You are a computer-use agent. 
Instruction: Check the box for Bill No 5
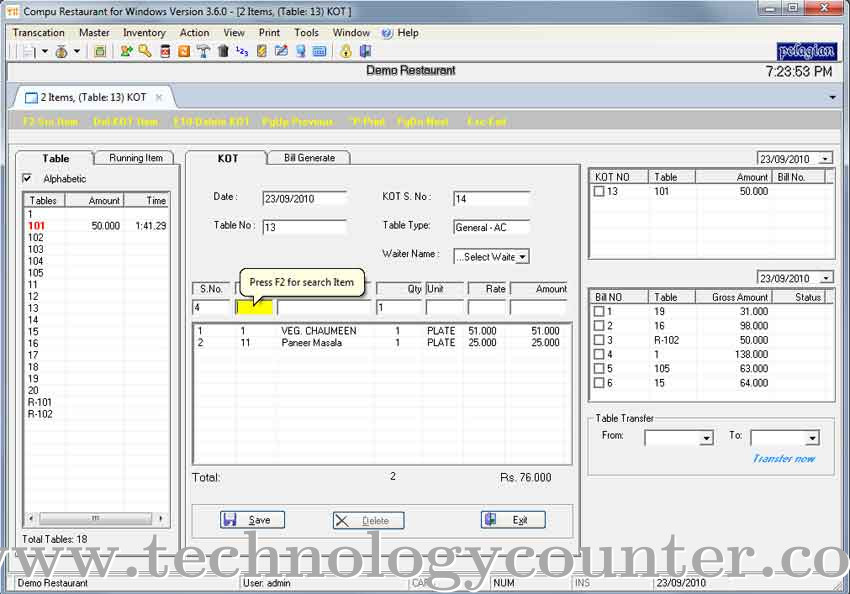(599, 369)
